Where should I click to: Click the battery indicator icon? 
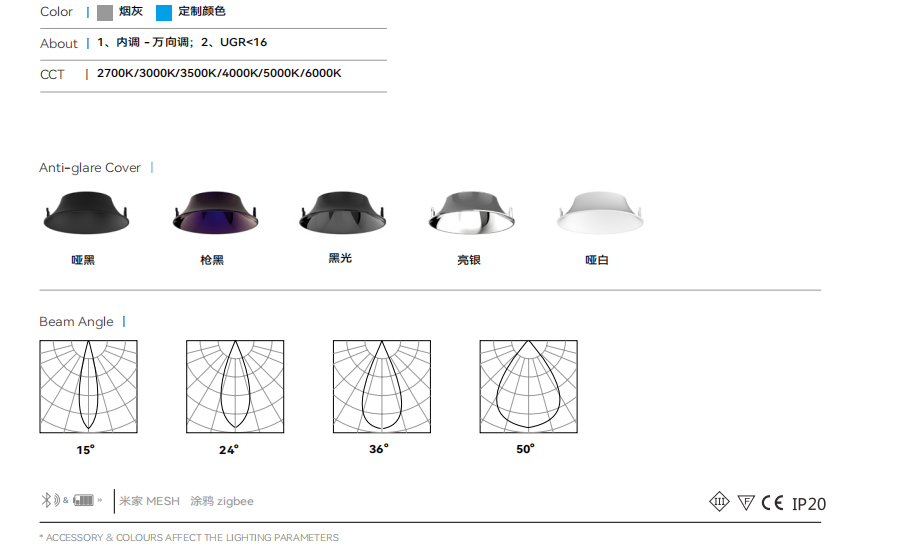tap(83, 500)
